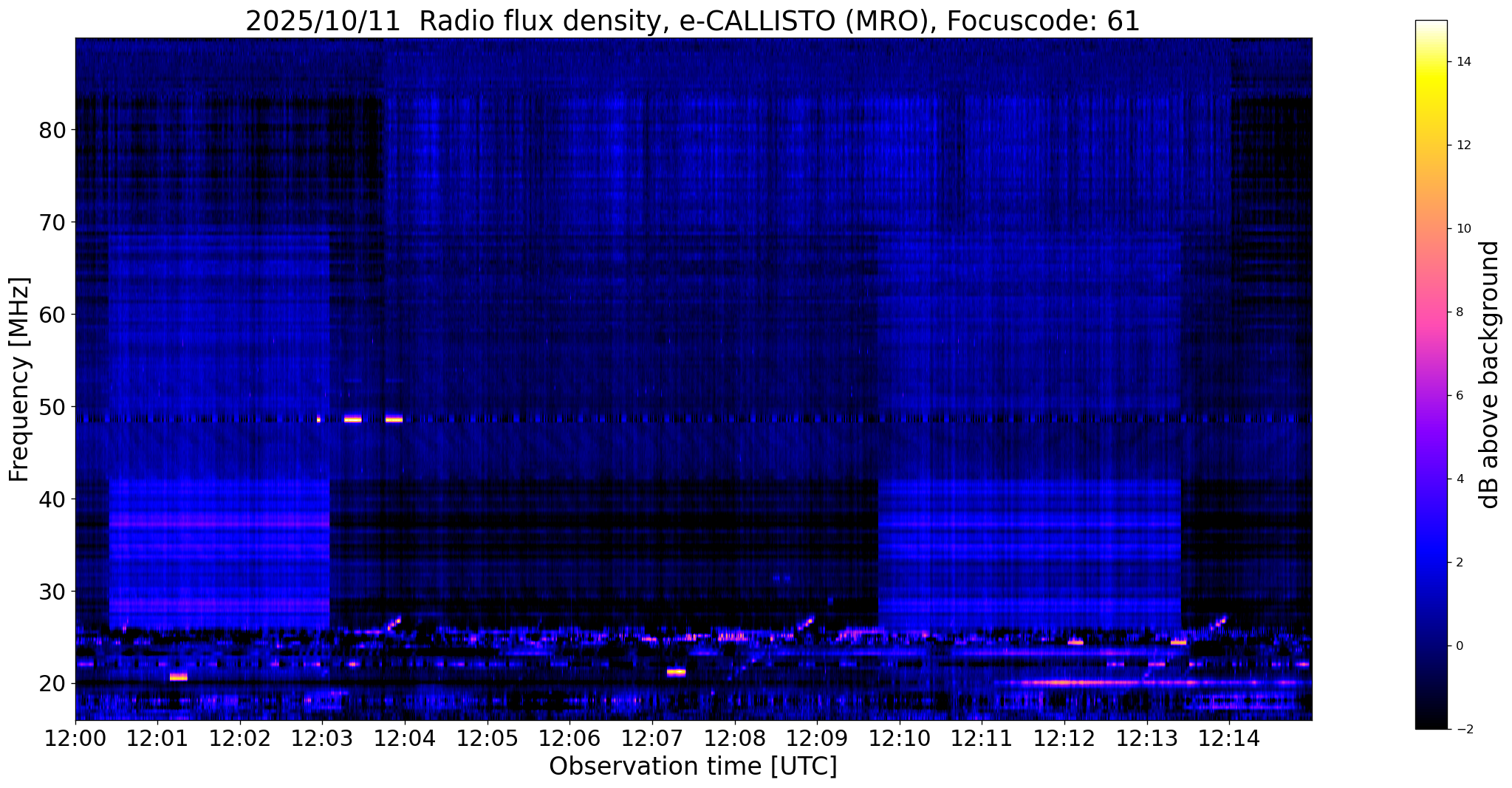Screen dimensions: 1512x788
Task: Click the 12:12 time tick label
Action: pyautogui.click(x=1064, y=739)
